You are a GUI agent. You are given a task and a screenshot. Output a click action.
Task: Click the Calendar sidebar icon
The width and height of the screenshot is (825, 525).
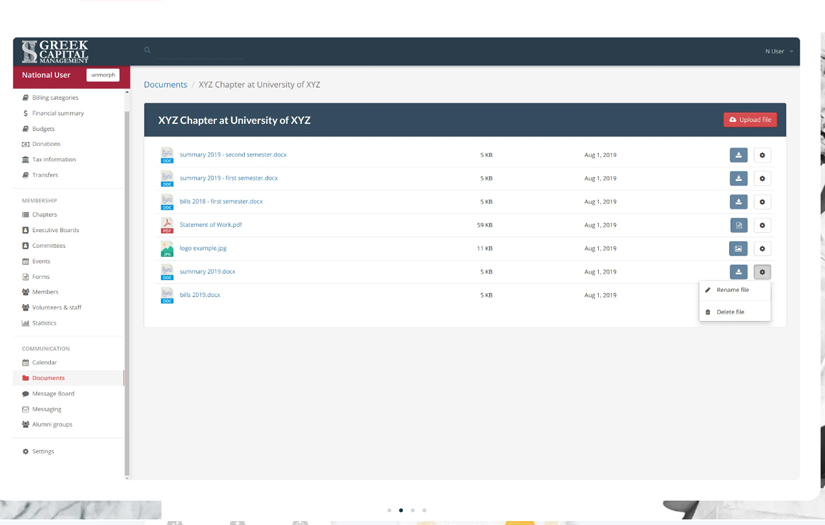pos(25,362)
